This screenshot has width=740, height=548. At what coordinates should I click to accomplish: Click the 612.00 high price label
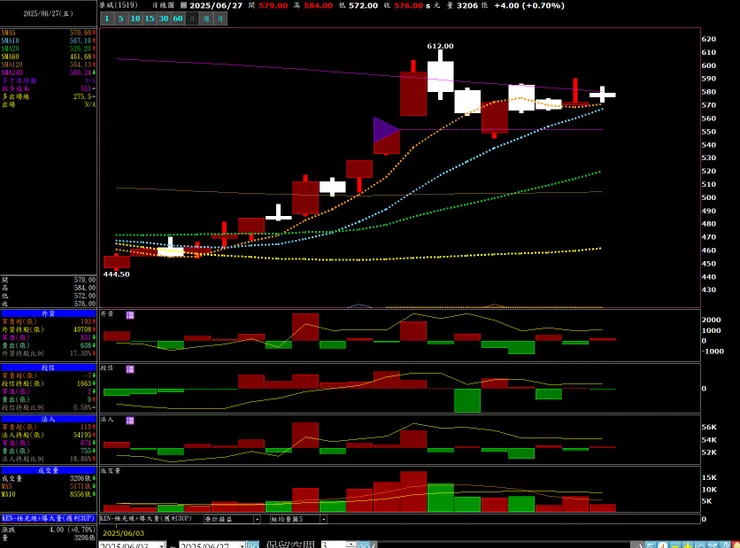pos(440,46)
